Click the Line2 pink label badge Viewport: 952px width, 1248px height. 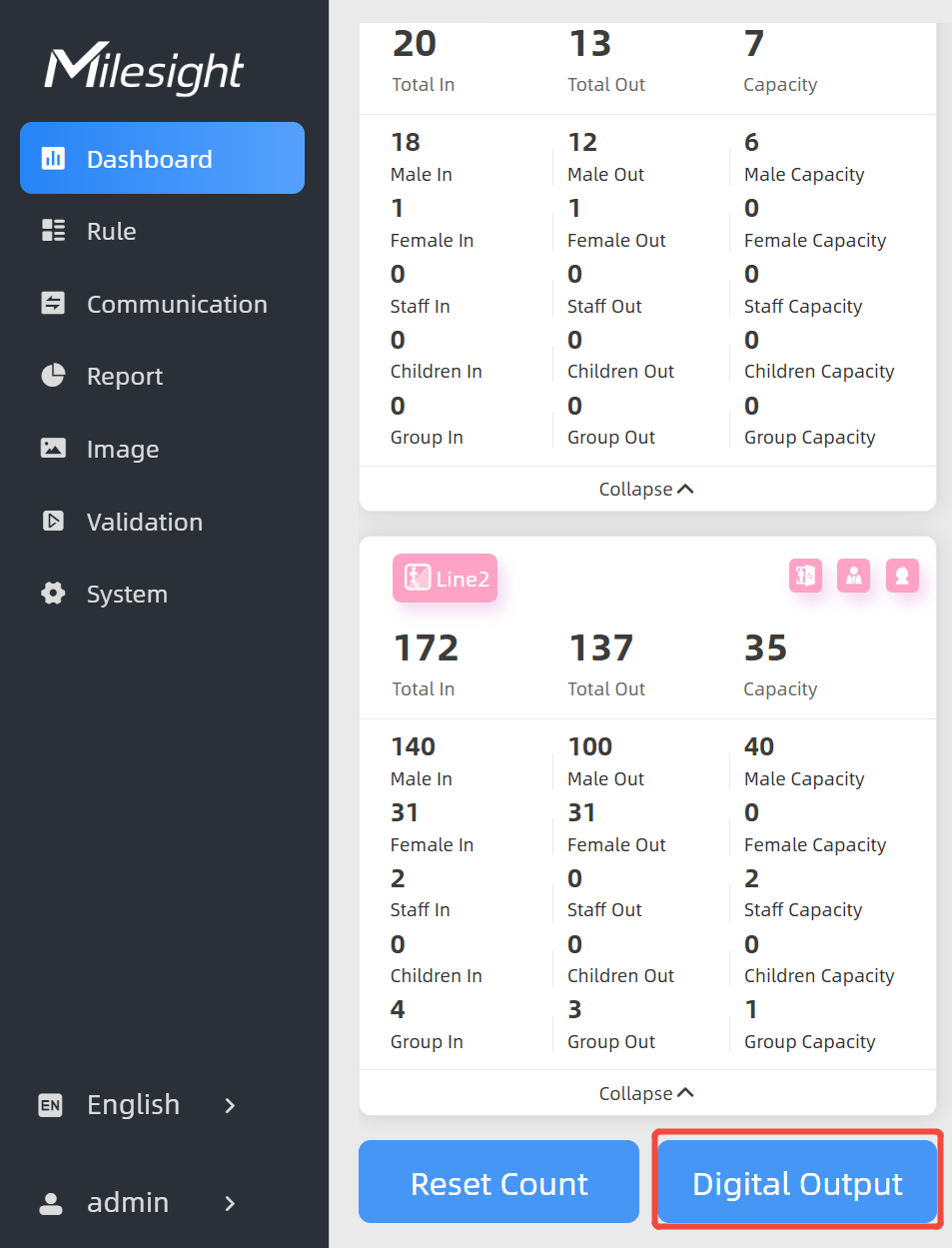pyautogui.click(x=446, y=579)
